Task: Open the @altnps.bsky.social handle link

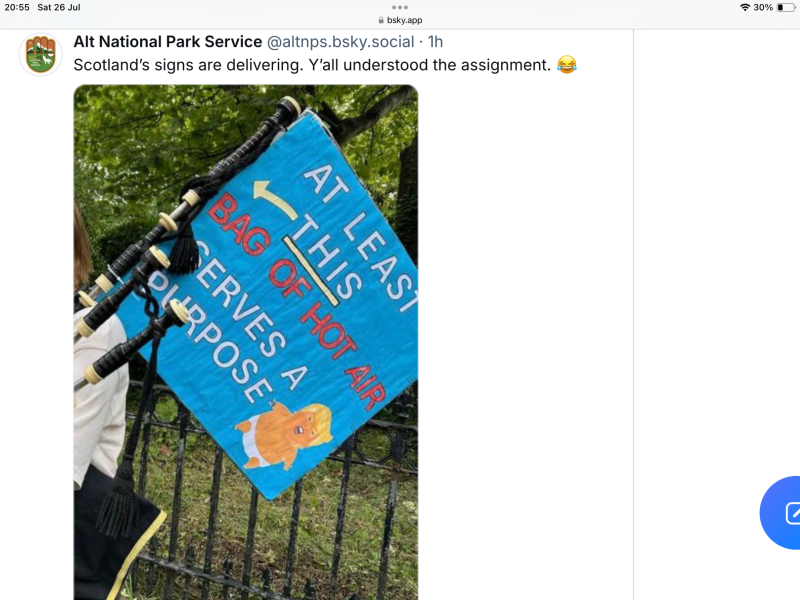Action: click(340, 41)
